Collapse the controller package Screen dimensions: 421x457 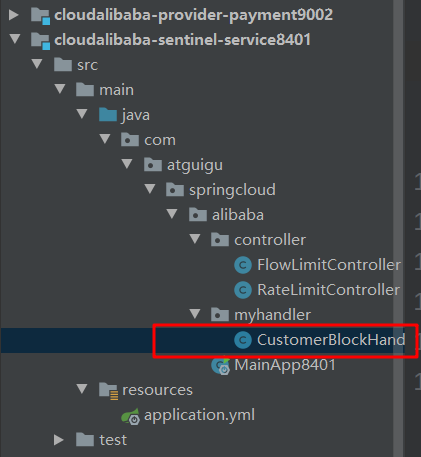click(x=195, y=239)
